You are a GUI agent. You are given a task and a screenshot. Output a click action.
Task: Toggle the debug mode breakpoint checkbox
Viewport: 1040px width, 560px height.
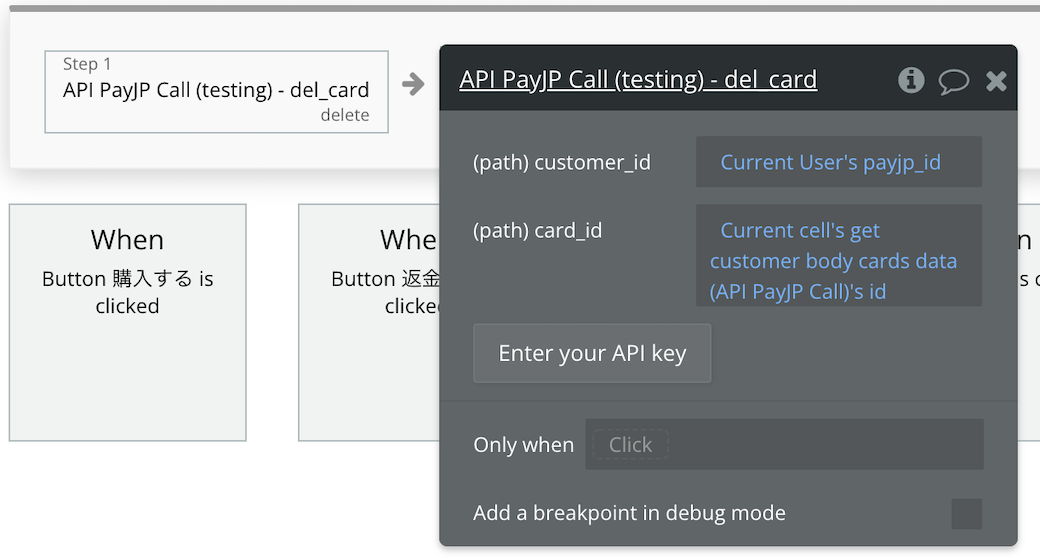[966, 514]
